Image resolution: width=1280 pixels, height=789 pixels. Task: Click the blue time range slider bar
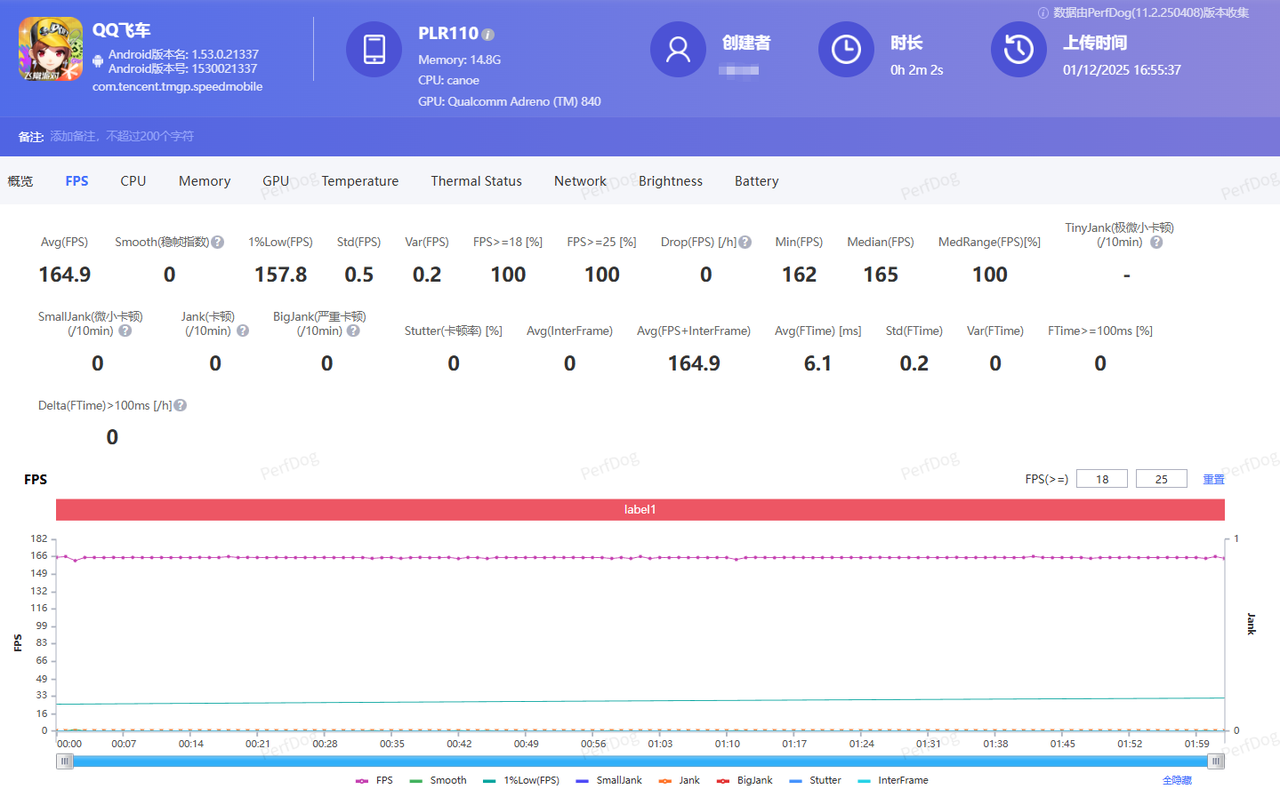[640, 761]
